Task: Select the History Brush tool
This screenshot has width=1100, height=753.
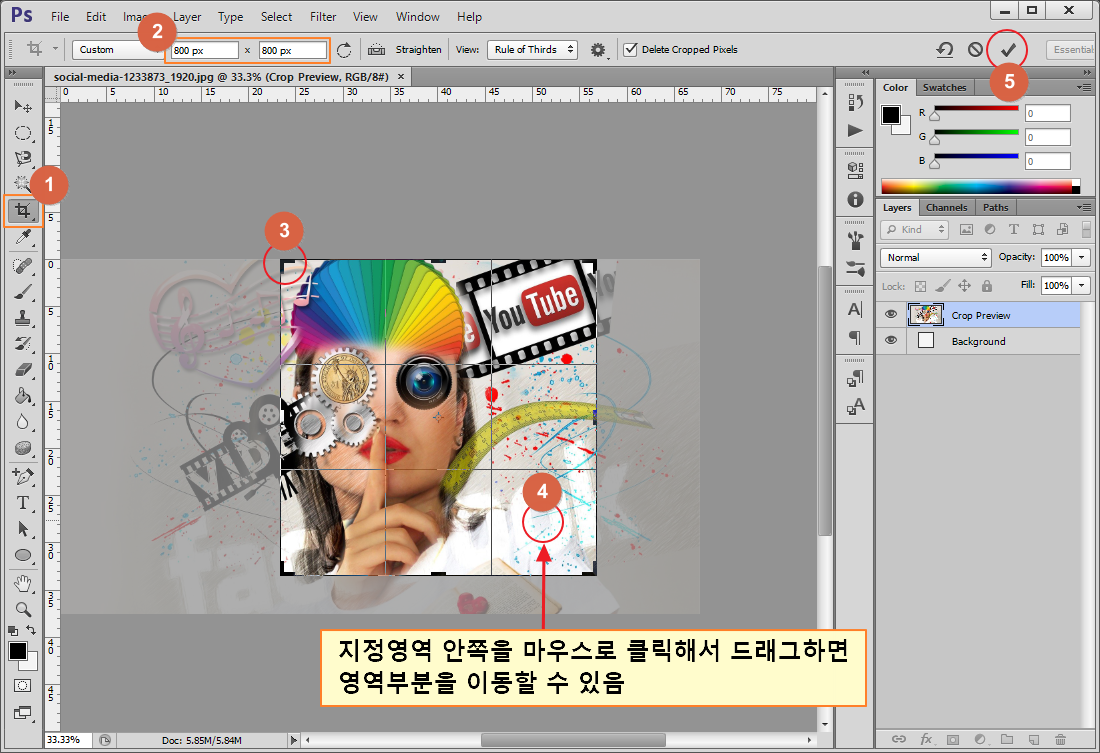Action: coord(23,344)
